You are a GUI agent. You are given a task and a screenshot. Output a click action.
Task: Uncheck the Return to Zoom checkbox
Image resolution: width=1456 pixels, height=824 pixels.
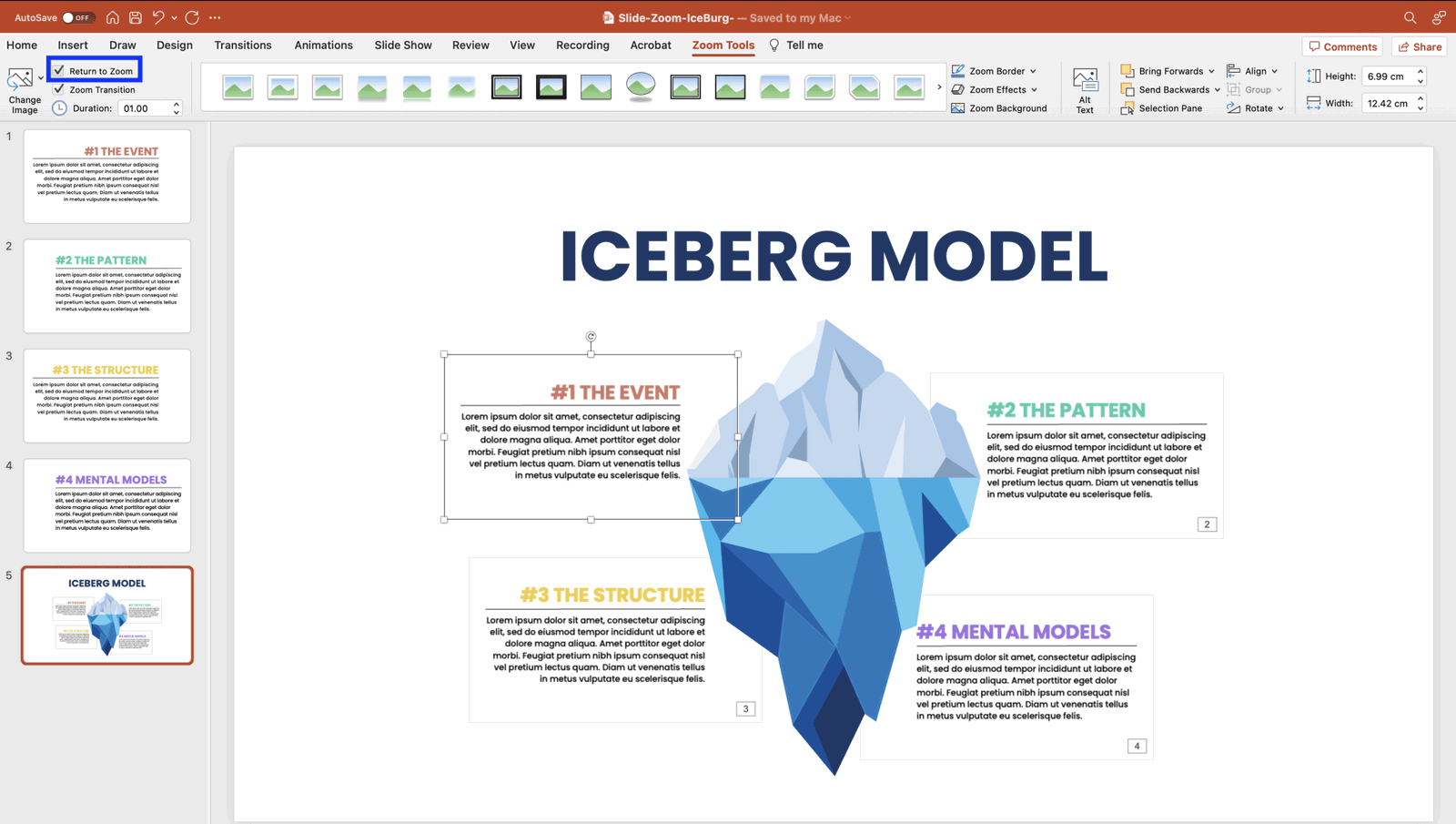coord(59,70)
